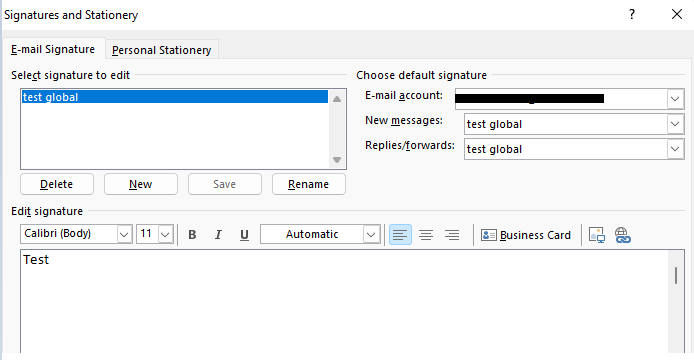Open the Automatic font color dropdown
The width and height of the screenshot is (694, 360).
(371, 234)
